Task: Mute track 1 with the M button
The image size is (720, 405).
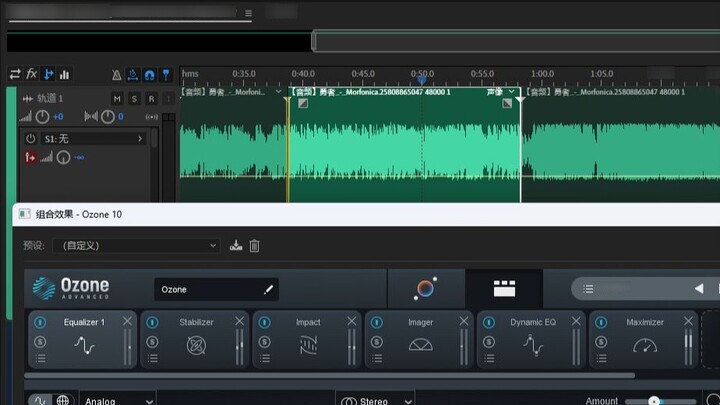Action: [117, 99]
